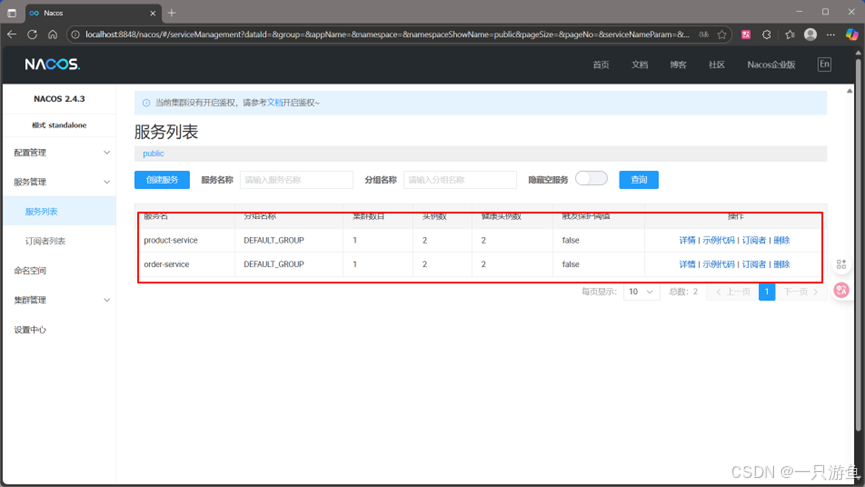Focus the 分组名称 input field
The height and width of the screenshot is (487, 865).
460,180
